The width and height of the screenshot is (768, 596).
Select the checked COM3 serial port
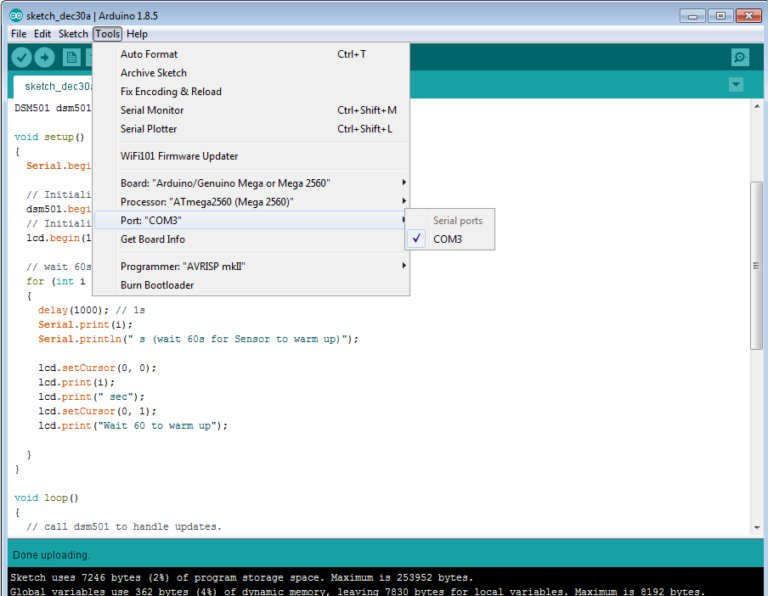click(x=447, y=240)
